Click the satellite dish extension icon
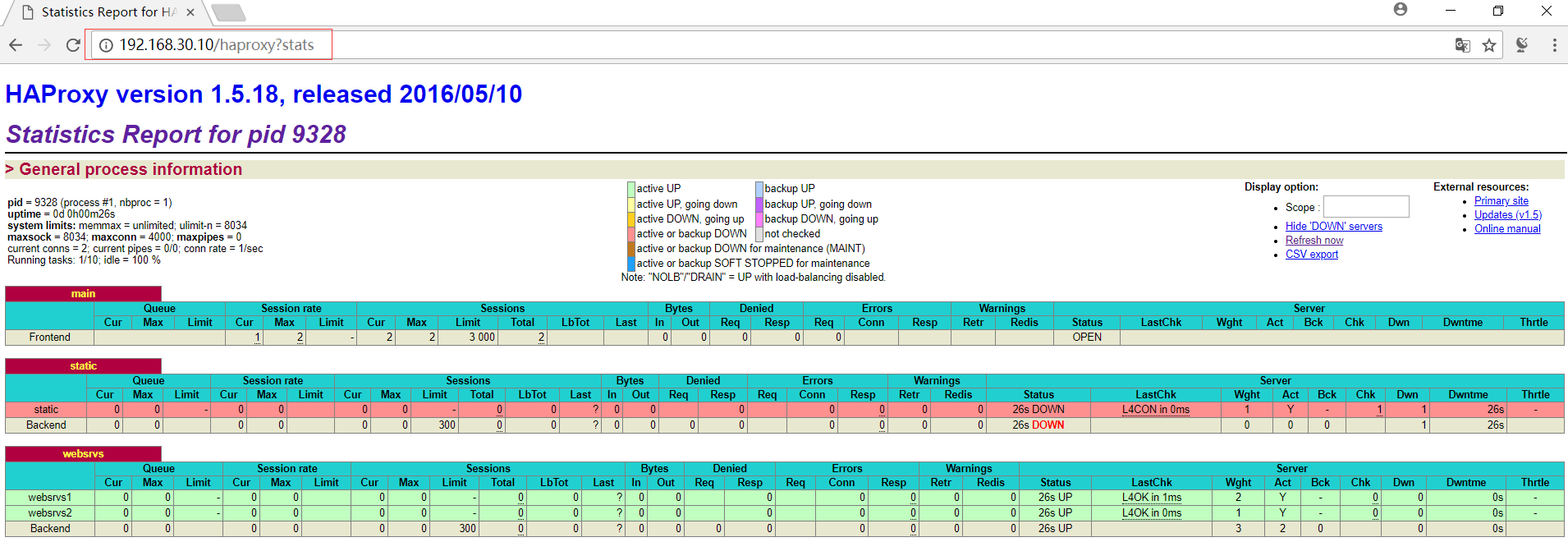1568x542 pixels. (1522, 45)
